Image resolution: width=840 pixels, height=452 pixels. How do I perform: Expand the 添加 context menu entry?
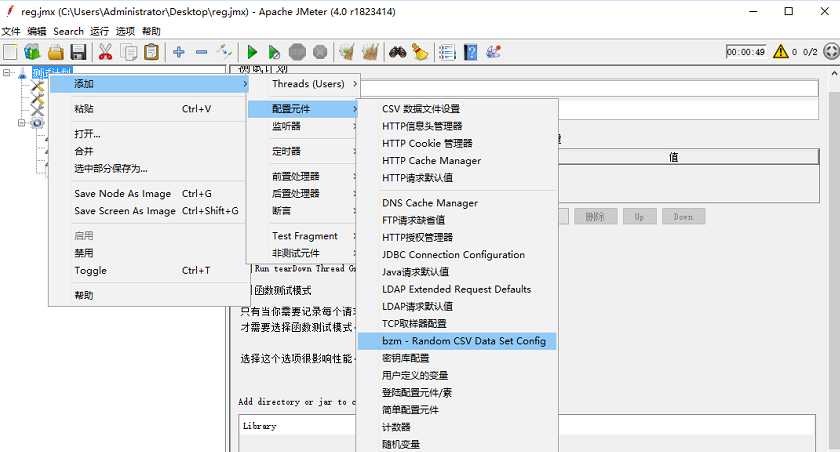[x=149, y=84]
